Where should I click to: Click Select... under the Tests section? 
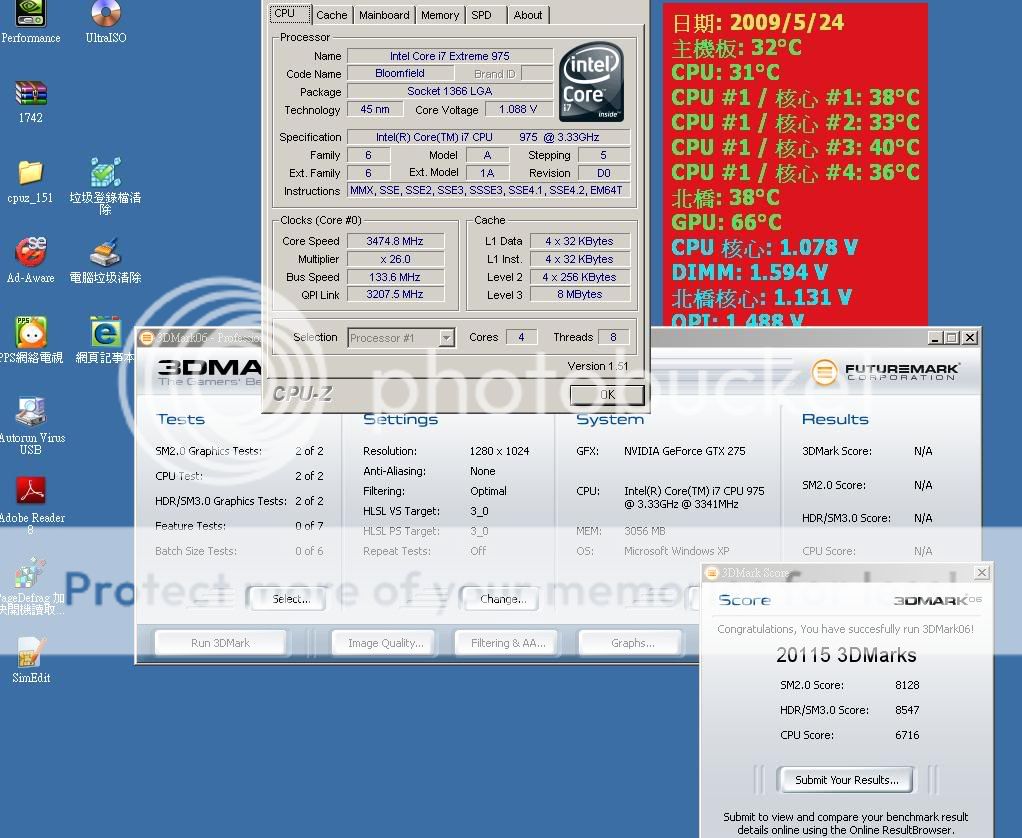pos(291,599)
